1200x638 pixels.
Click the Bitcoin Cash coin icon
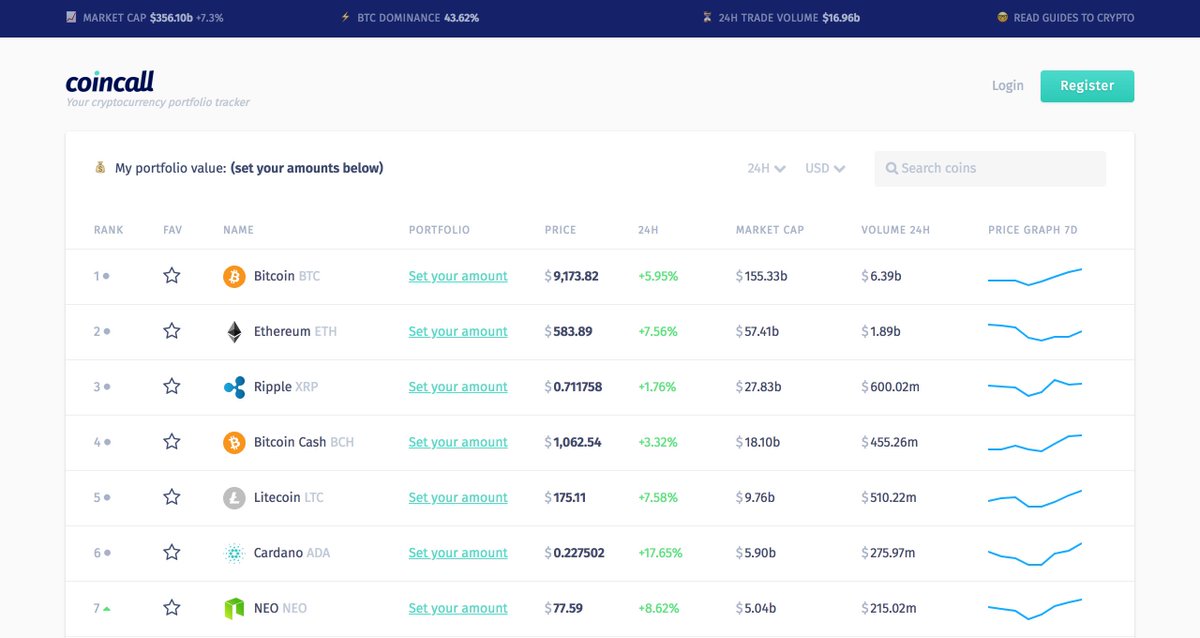[234, 442]
